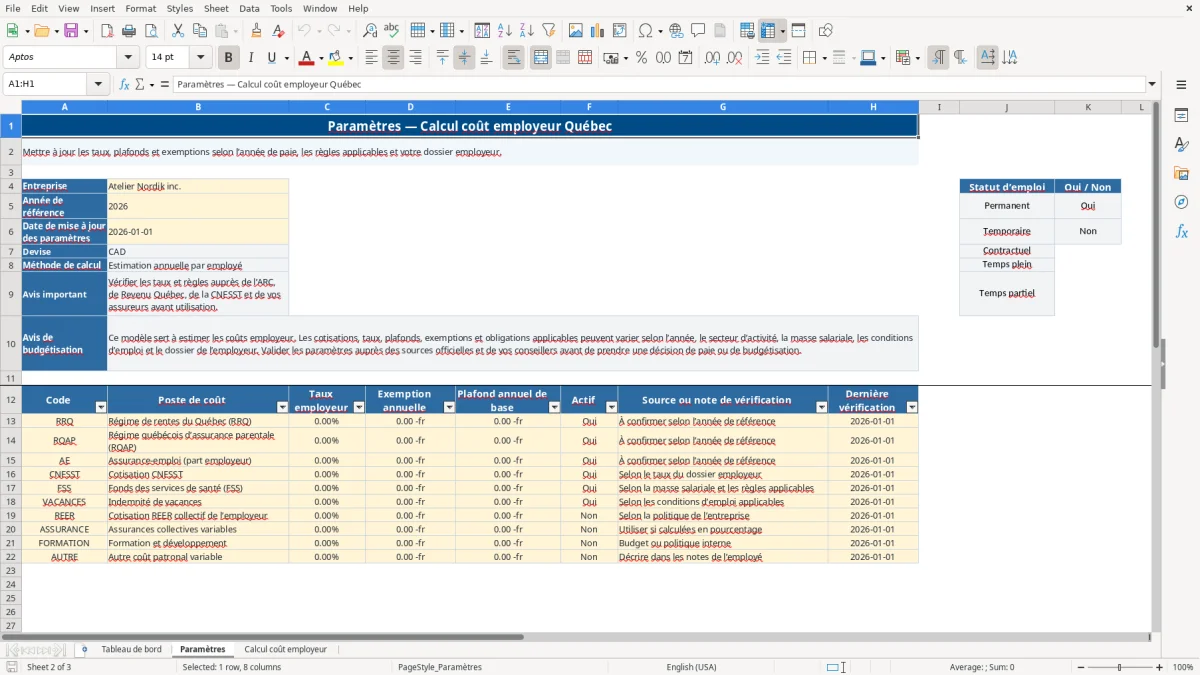Toggle Wrap Text

[x=513, y=58]
